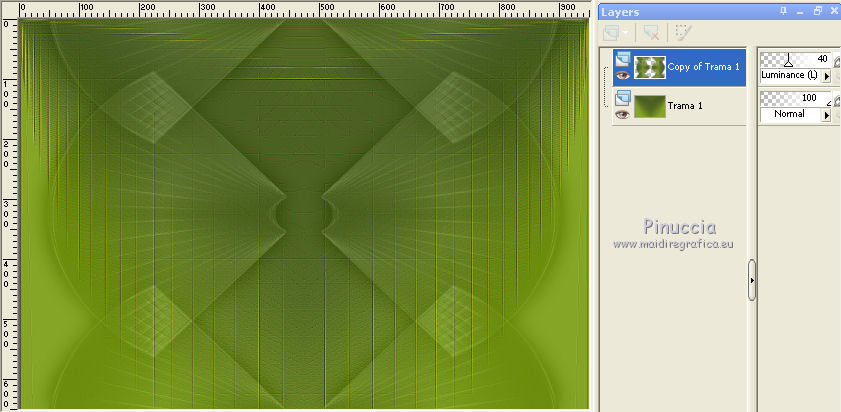This screenshot has height=412, width=841.
Task: Hide the Trama 1 layer
Action: 622,114
